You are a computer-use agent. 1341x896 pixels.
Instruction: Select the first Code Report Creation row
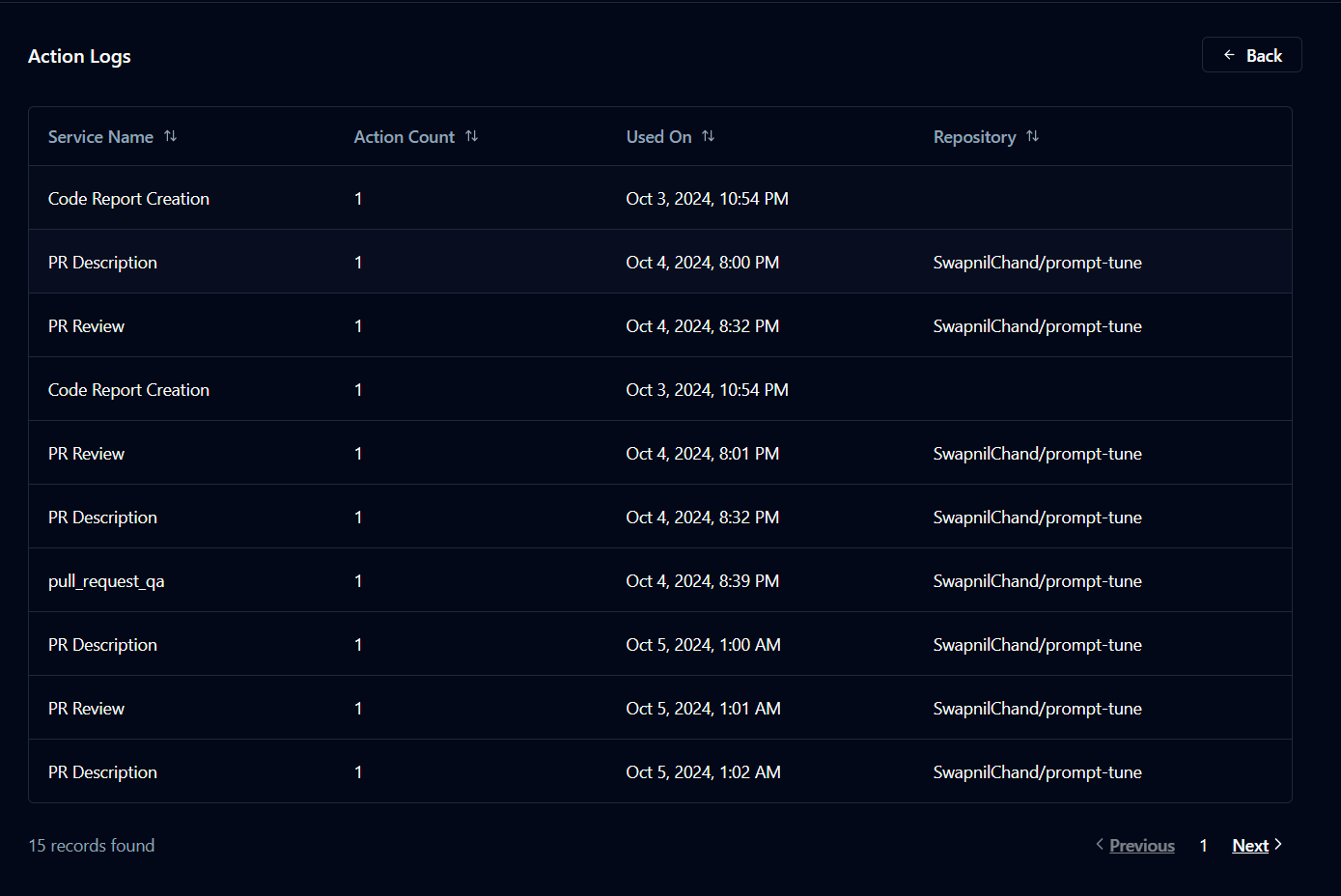128,198
